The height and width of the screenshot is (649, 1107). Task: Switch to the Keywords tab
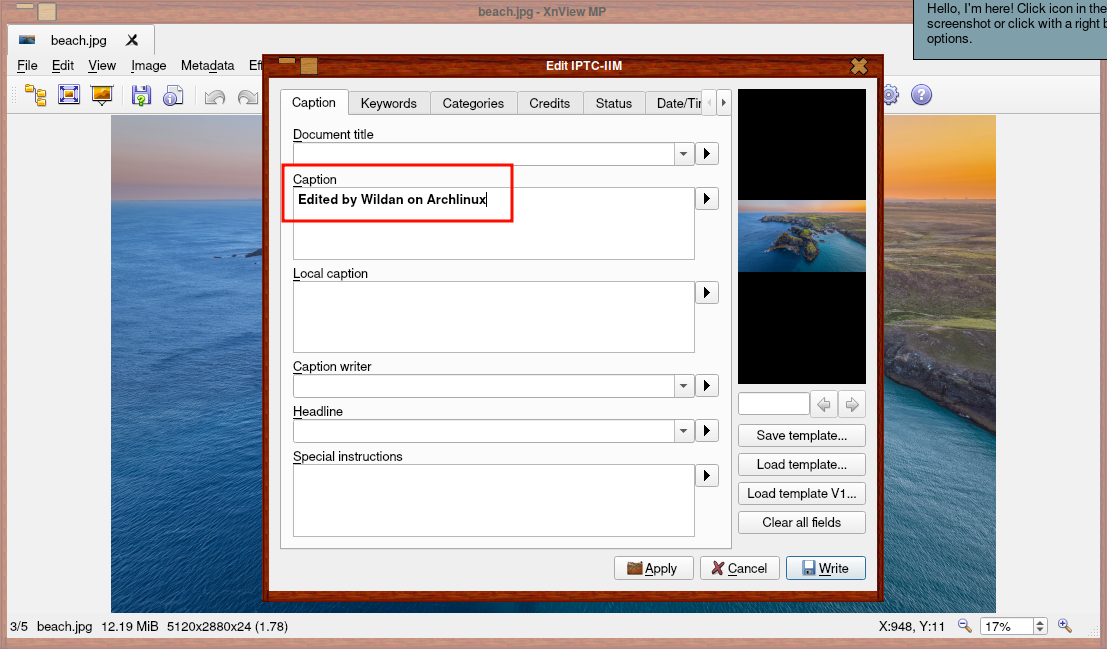click(x=389, y=102)
